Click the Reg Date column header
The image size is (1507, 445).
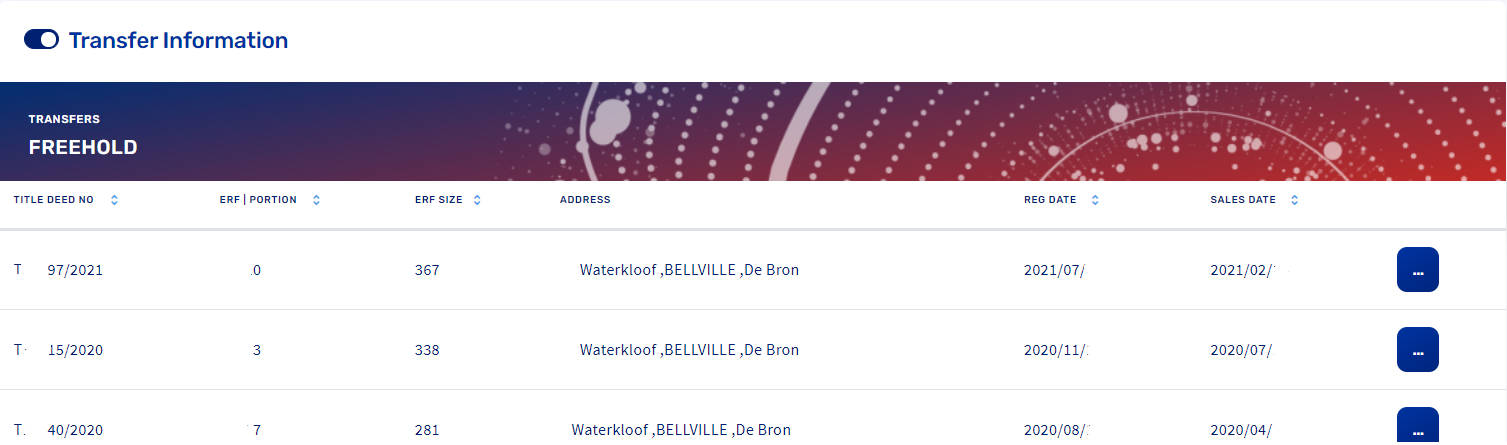[x=1050, y=200]
